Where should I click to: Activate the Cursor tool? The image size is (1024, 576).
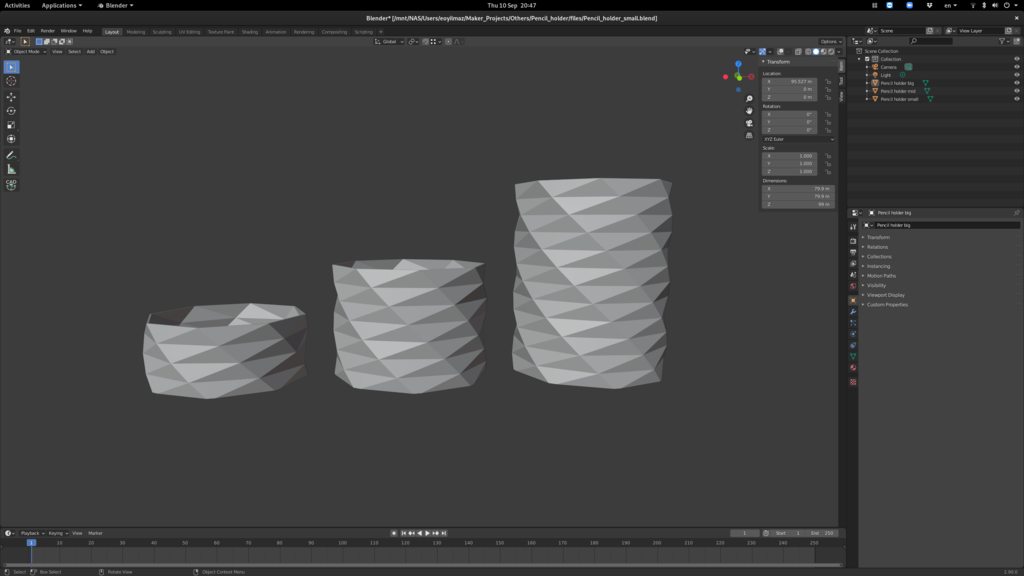tap(11, 81)
